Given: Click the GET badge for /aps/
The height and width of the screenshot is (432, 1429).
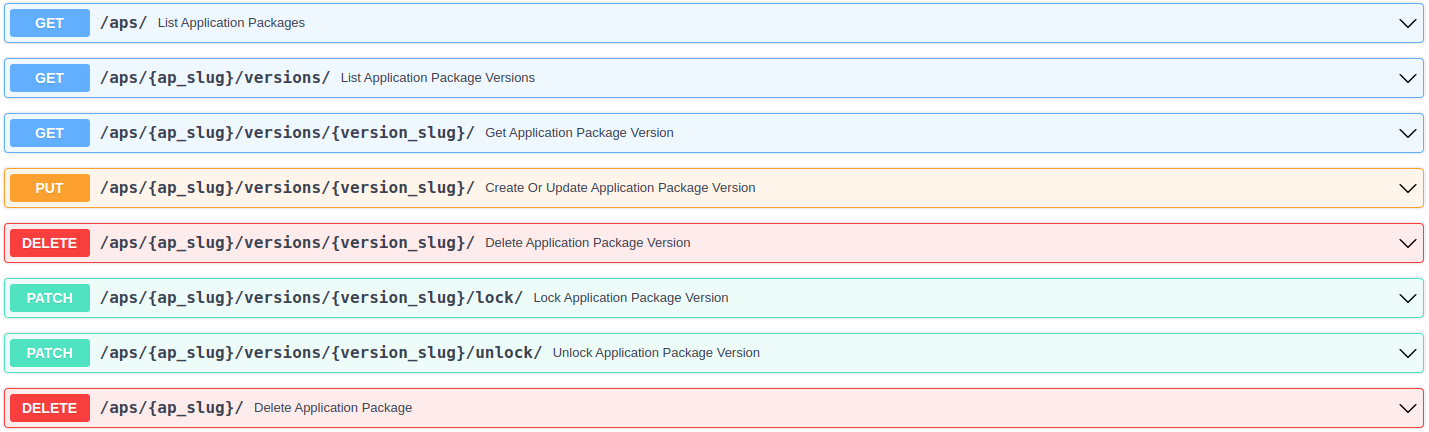Looking at the screenshot, I should coord(50,23).
